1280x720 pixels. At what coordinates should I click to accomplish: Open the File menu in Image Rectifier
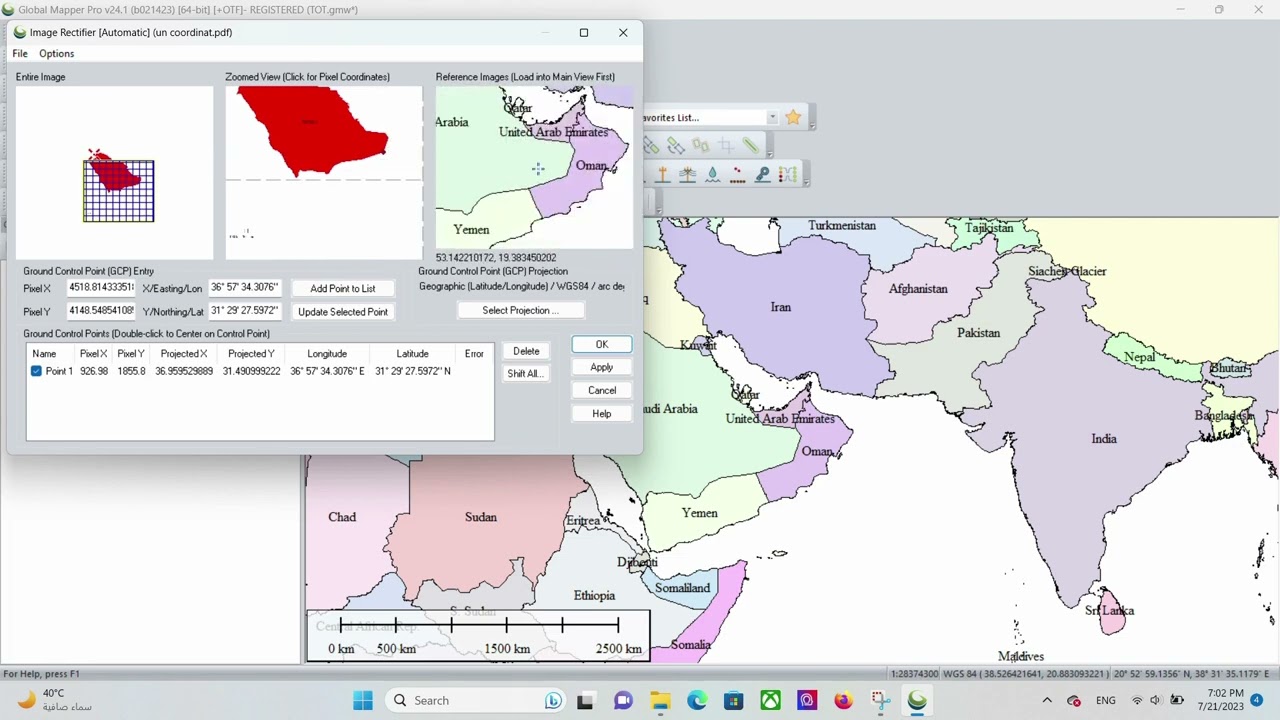click(x=20, y=53)
